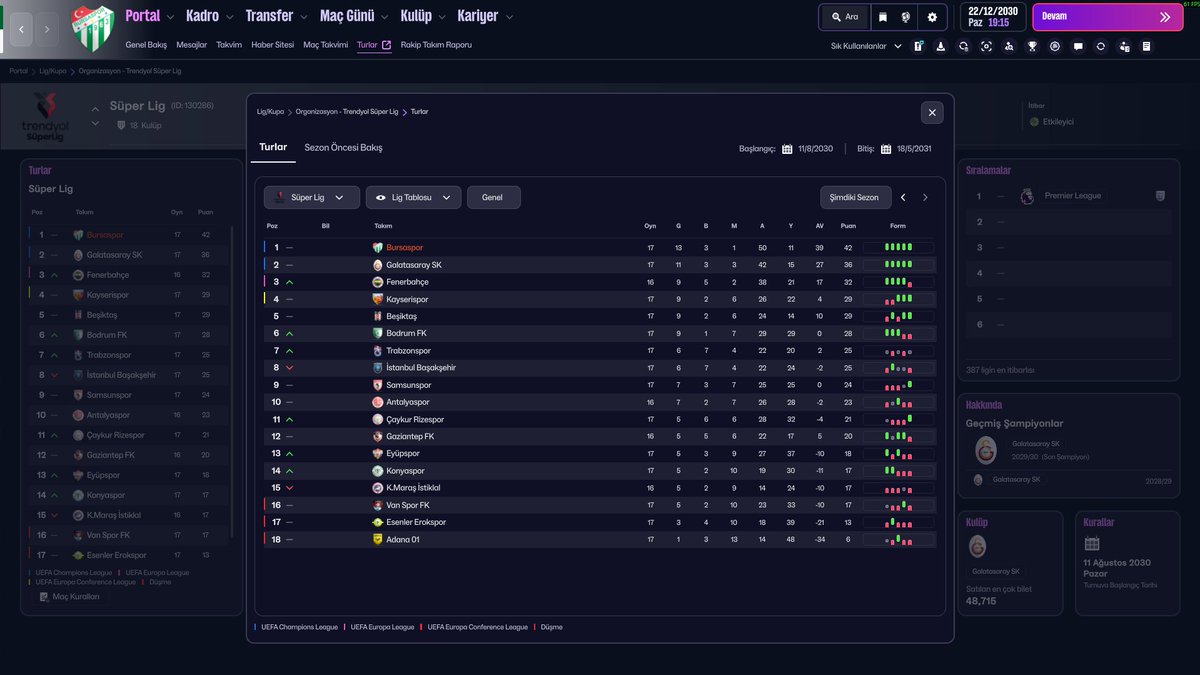Go forward with the right arrow
Viewport: 1200px width, 675px height.
click(x=47, y=29)
